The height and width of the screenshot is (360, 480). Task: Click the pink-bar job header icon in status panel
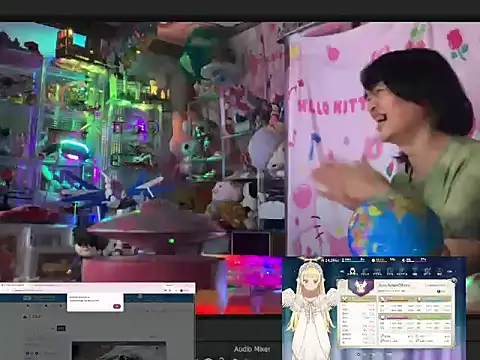tap(382, 317)
